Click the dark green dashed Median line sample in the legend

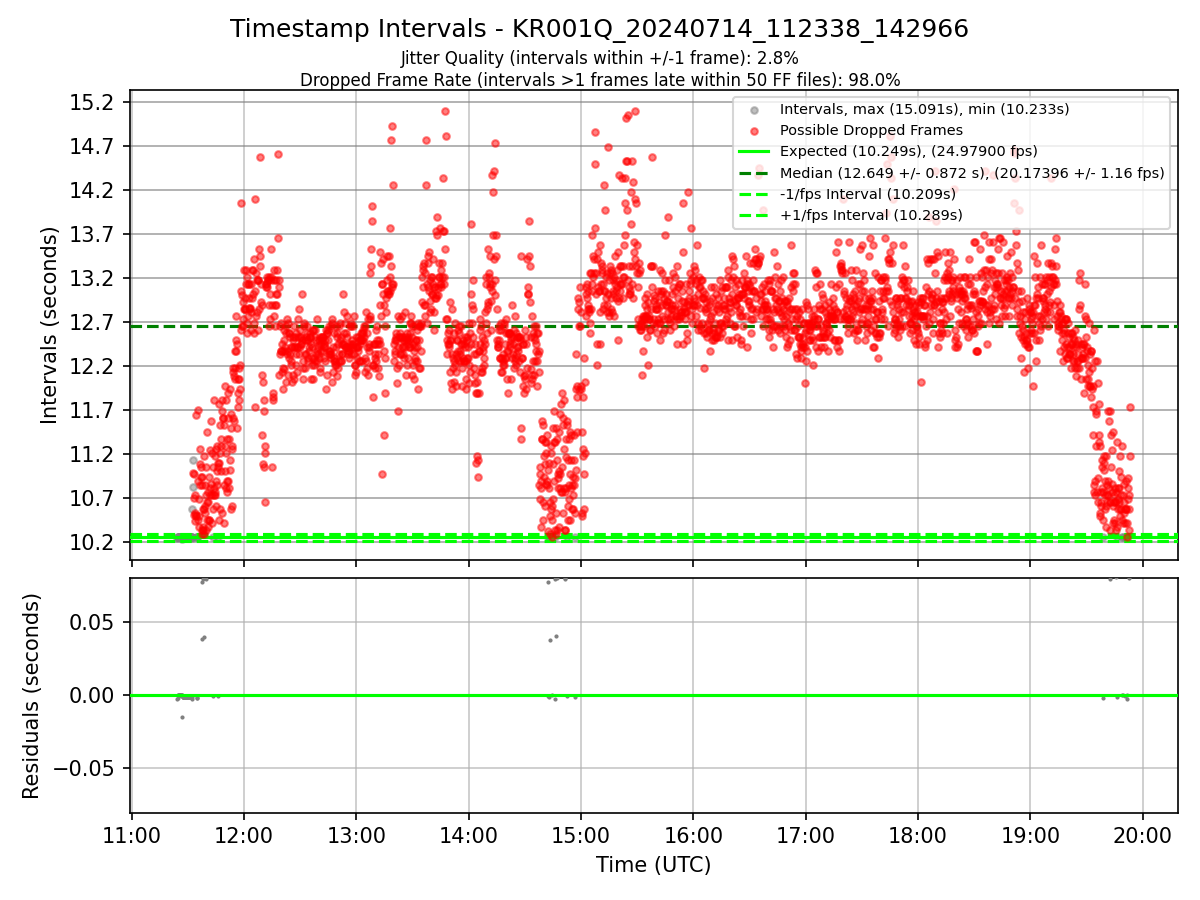point(755,173)
